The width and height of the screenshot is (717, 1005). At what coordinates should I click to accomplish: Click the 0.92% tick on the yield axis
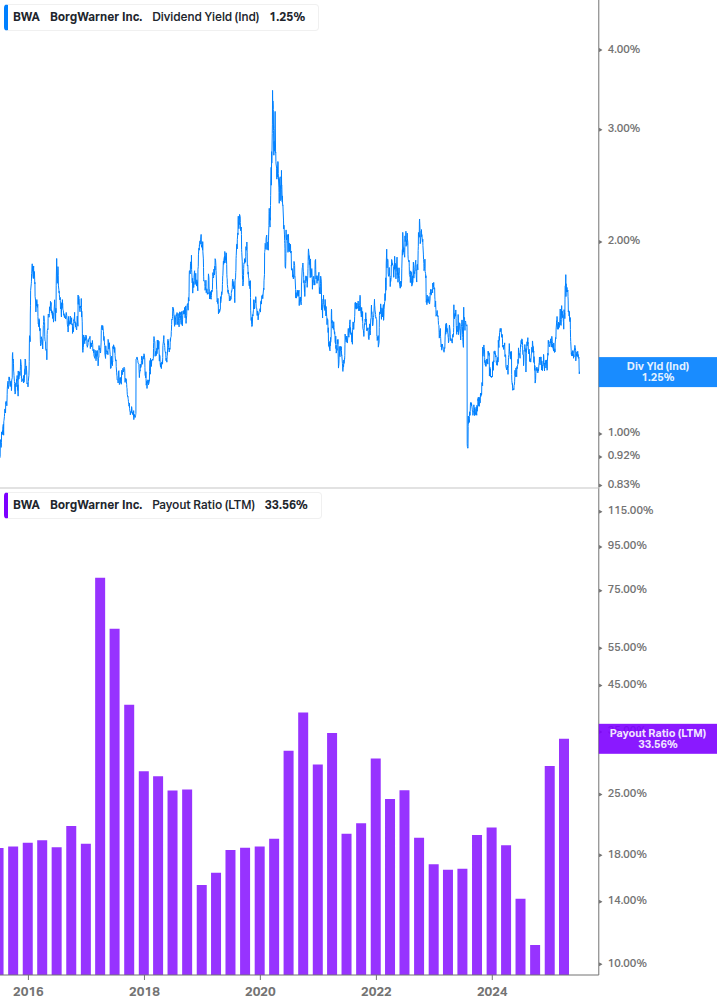(623, 455)
